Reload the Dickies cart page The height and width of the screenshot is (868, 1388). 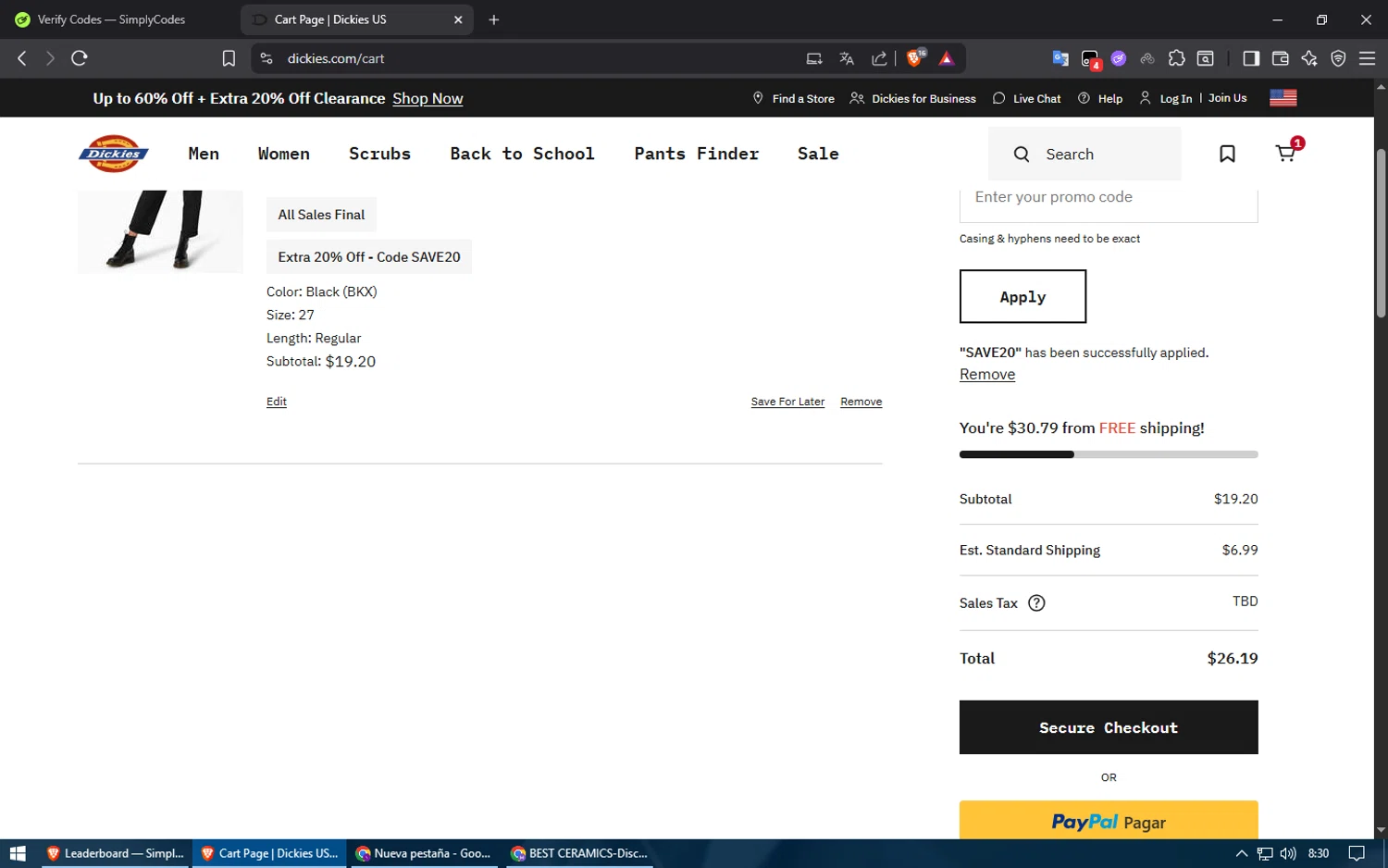80,58
